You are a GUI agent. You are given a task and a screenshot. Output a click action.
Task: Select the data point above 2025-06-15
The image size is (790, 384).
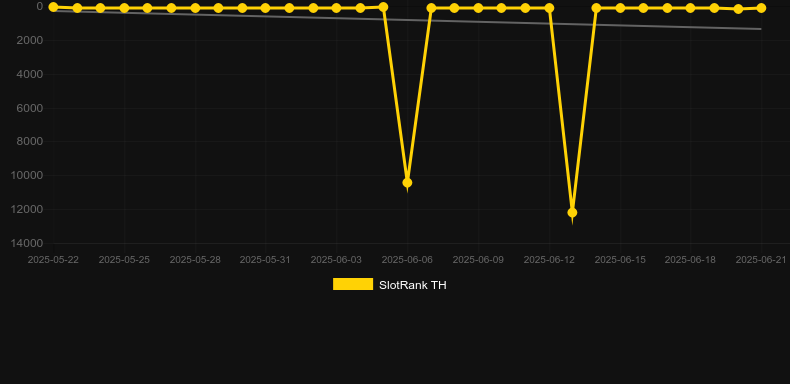coord(620,8)
